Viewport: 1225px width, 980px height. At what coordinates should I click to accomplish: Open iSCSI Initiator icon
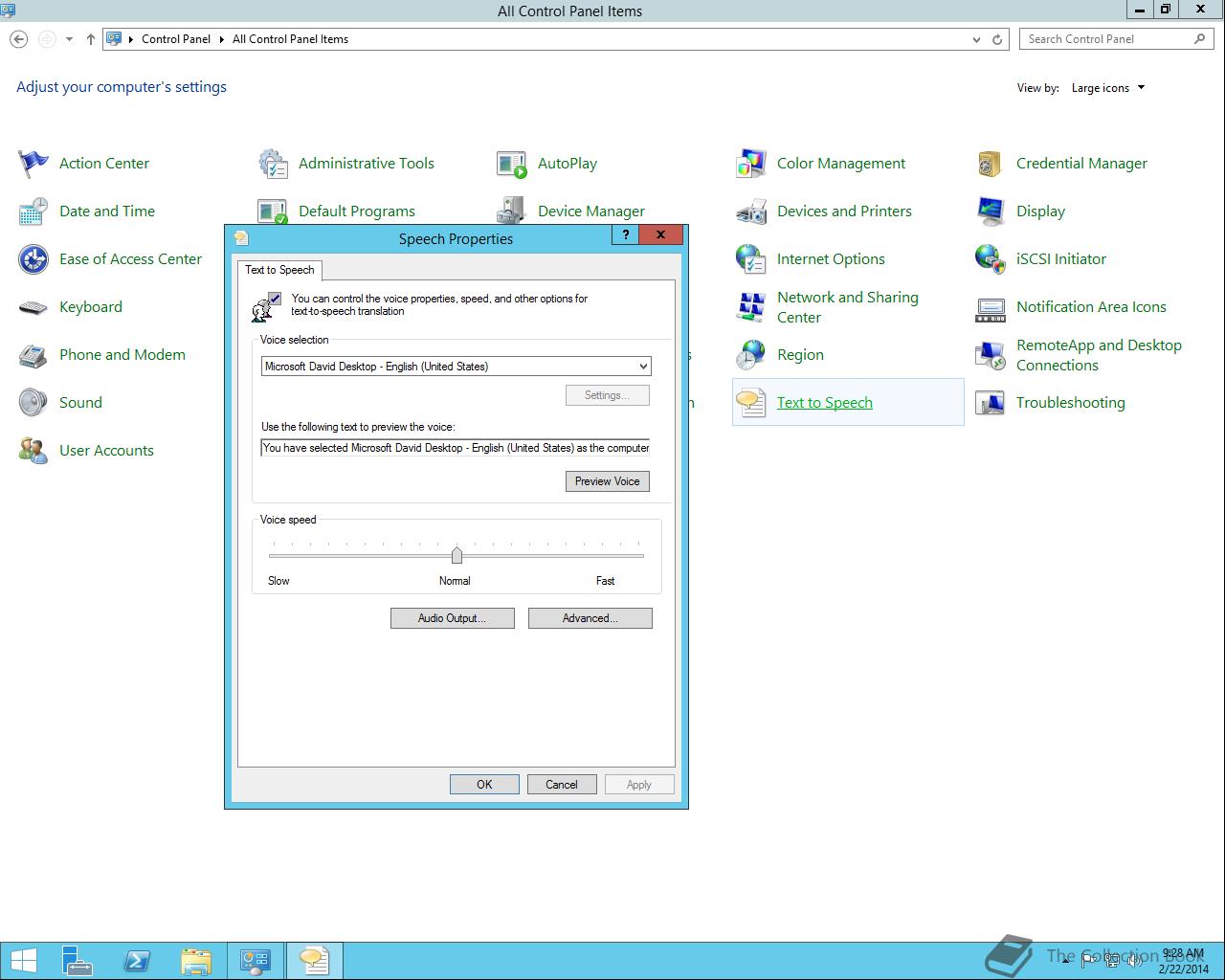click(x=991, y=259)
